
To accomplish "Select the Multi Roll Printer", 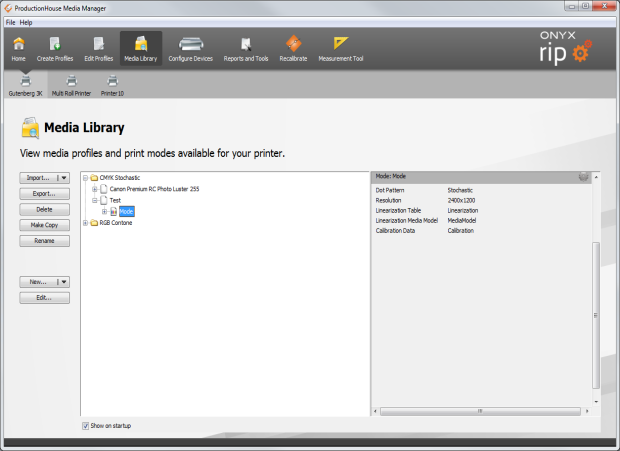I will click(72, 85).
